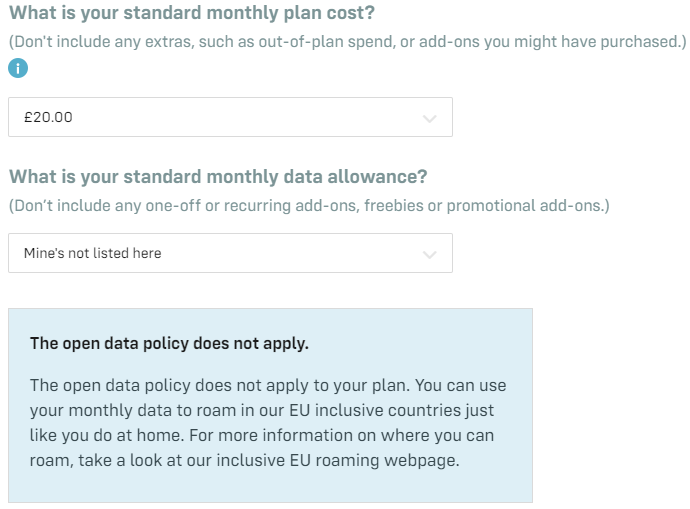The image size is (690, 509).
Task: Click the chevron arrow beside £20.00
Action: coord(429,118)
